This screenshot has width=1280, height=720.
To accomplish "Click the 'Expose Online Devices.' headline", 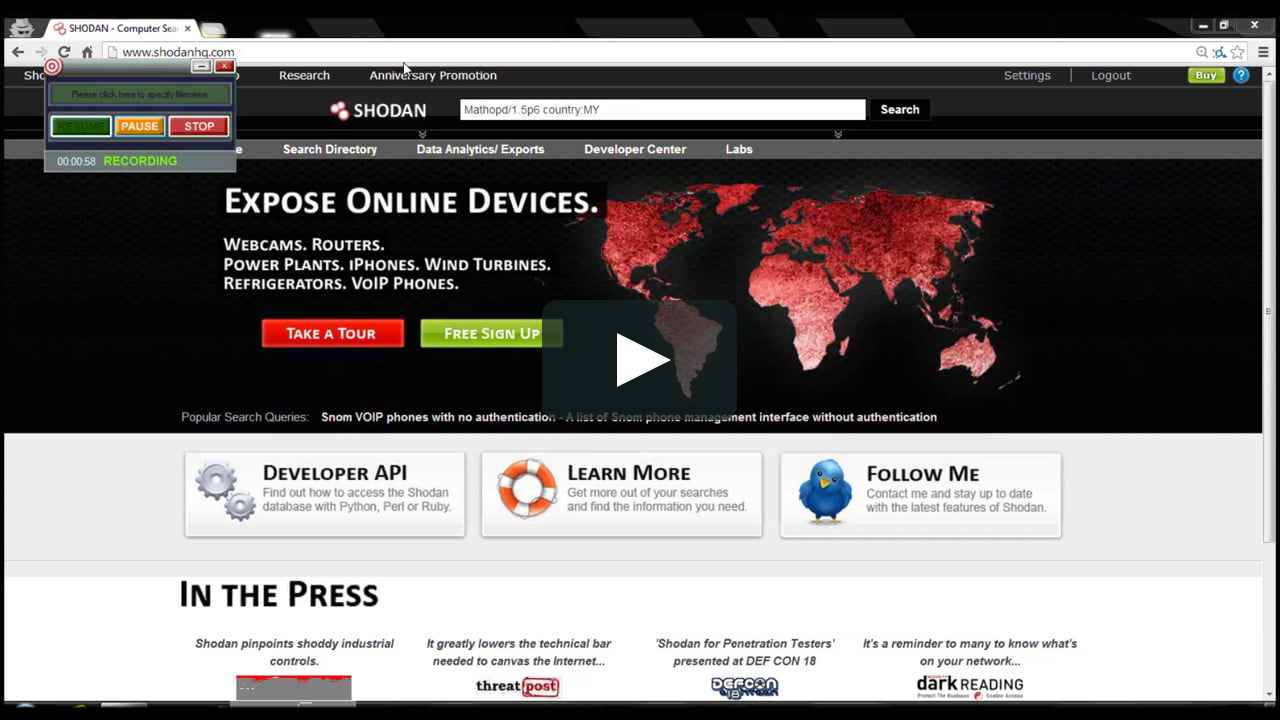I will pyautogui.click(x=411, y=202).
